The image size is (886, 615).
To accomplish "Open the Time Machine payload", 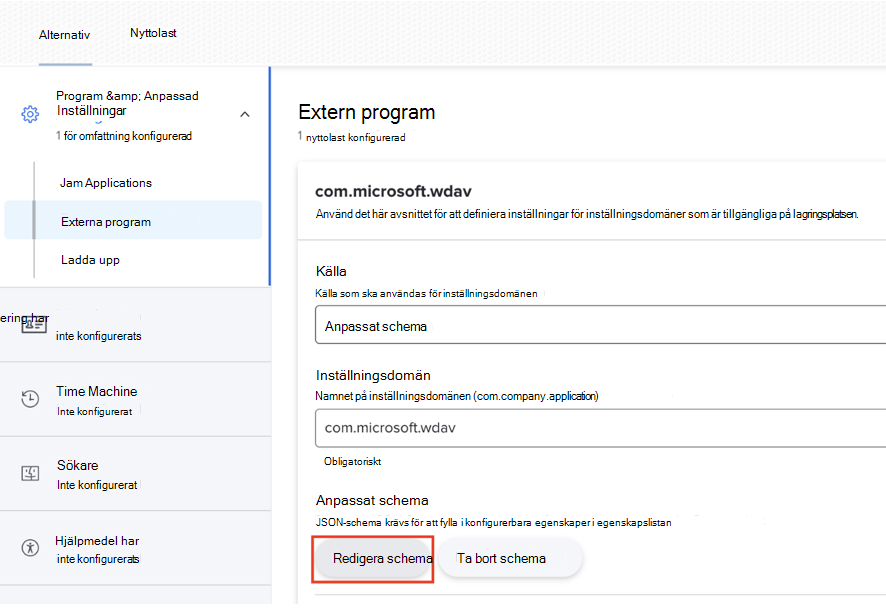I will coord(136,400).
